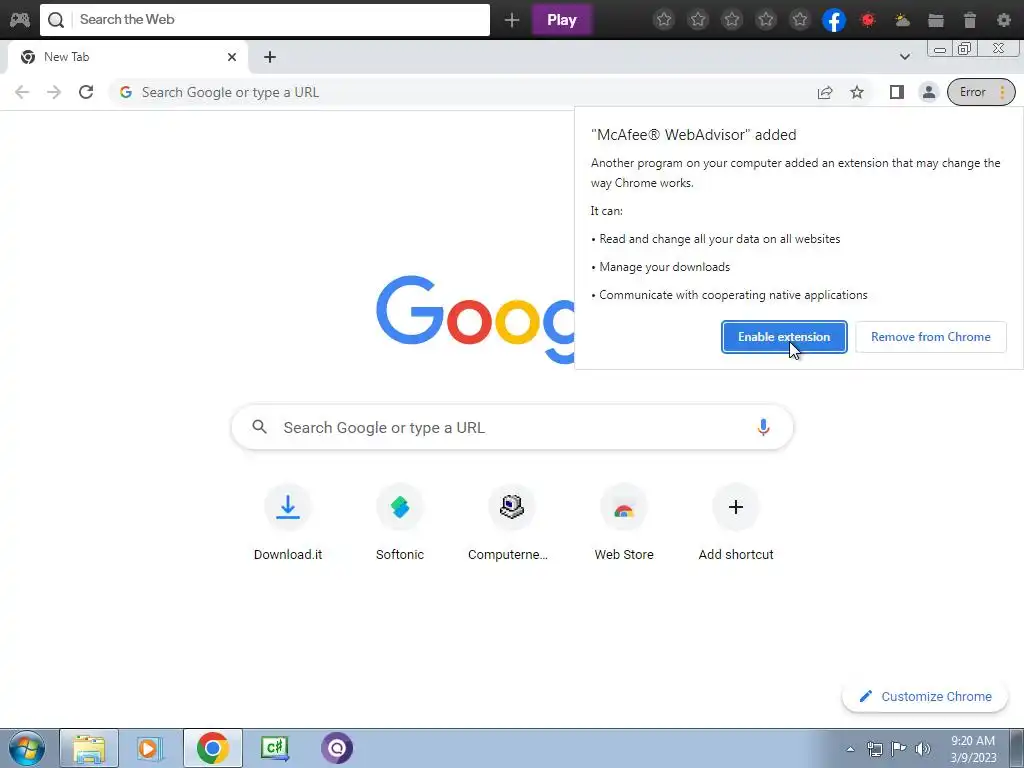This screenshot has height=768, width=1024.
Task: Open a new tab with the plus button
Action: click(270, 57)
